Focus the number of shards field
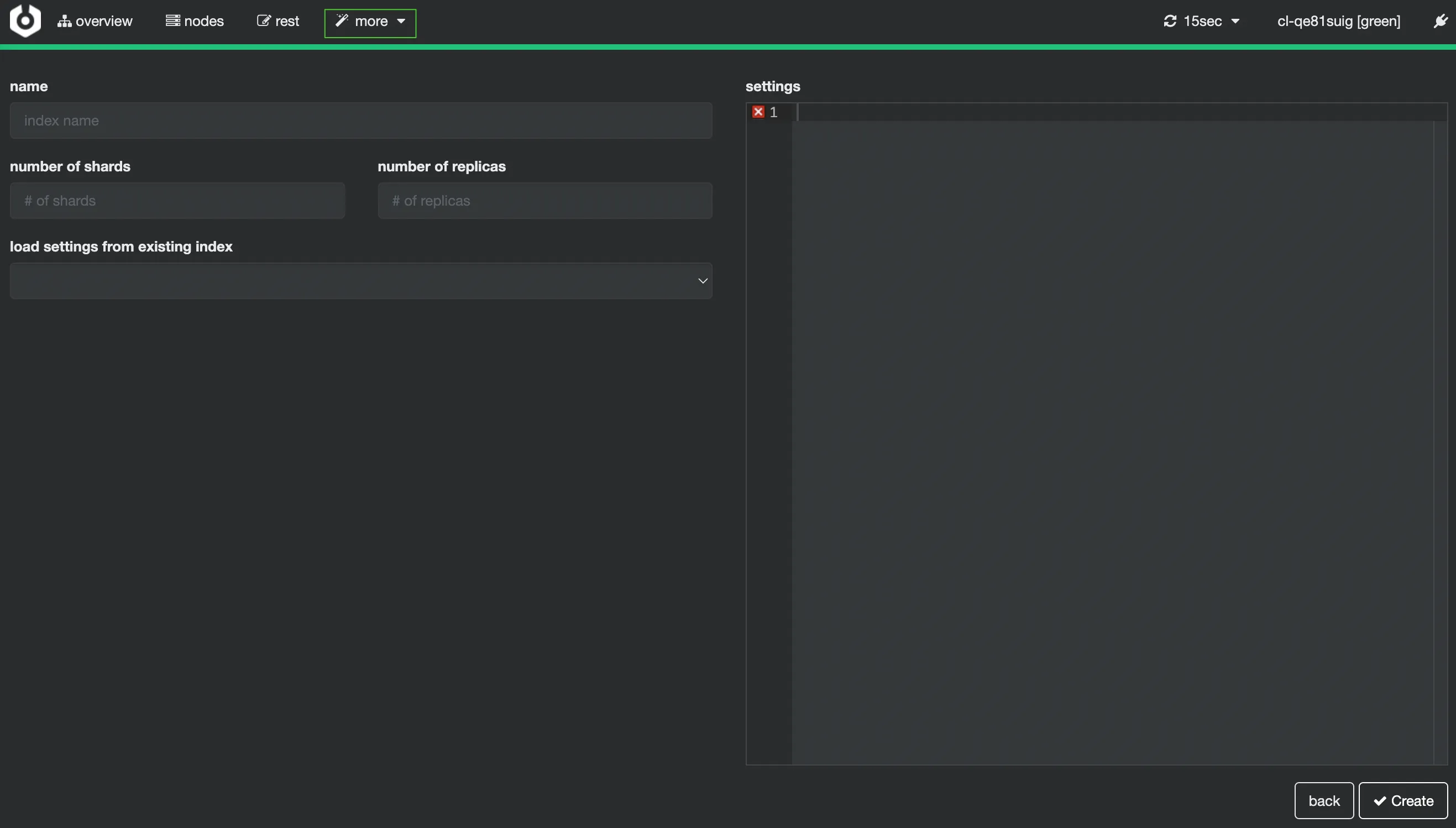The height and width of the screenshot is (828, 1456). pyautogui.click(x=177, y=200)
